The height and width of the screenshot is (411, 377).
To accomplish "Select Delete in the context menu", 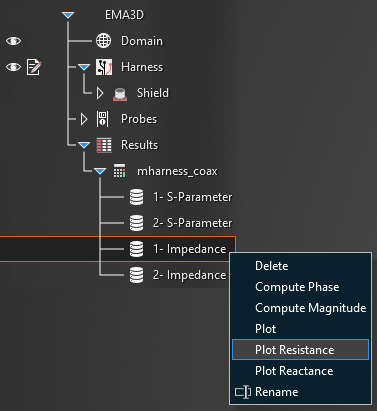I will (272, 266).
